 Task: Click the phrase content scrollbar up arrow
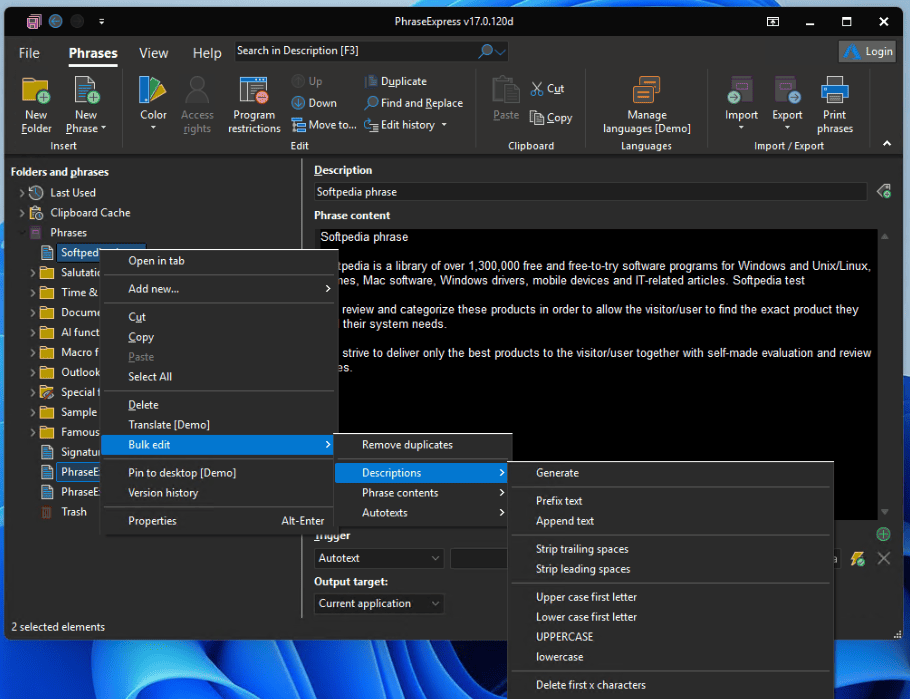[885, 236]
